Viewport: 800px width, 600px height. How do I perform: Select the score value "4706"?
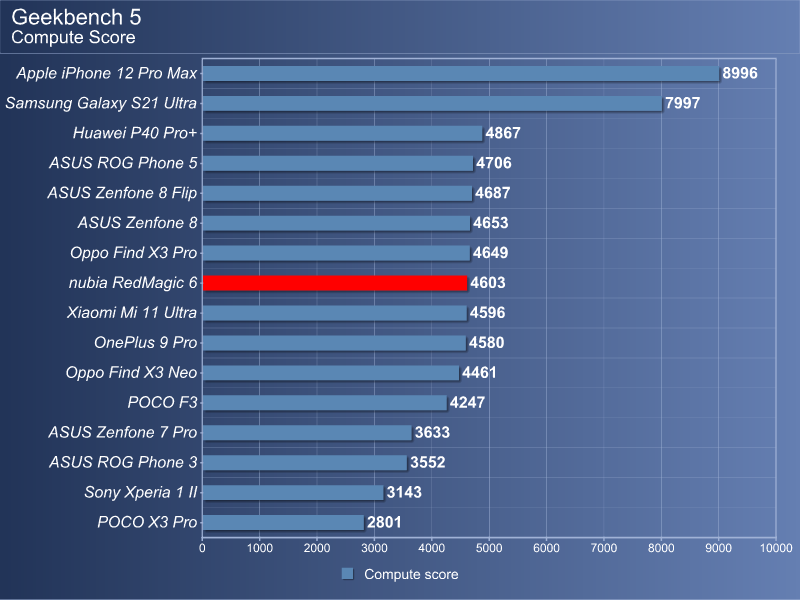(493, 163)
